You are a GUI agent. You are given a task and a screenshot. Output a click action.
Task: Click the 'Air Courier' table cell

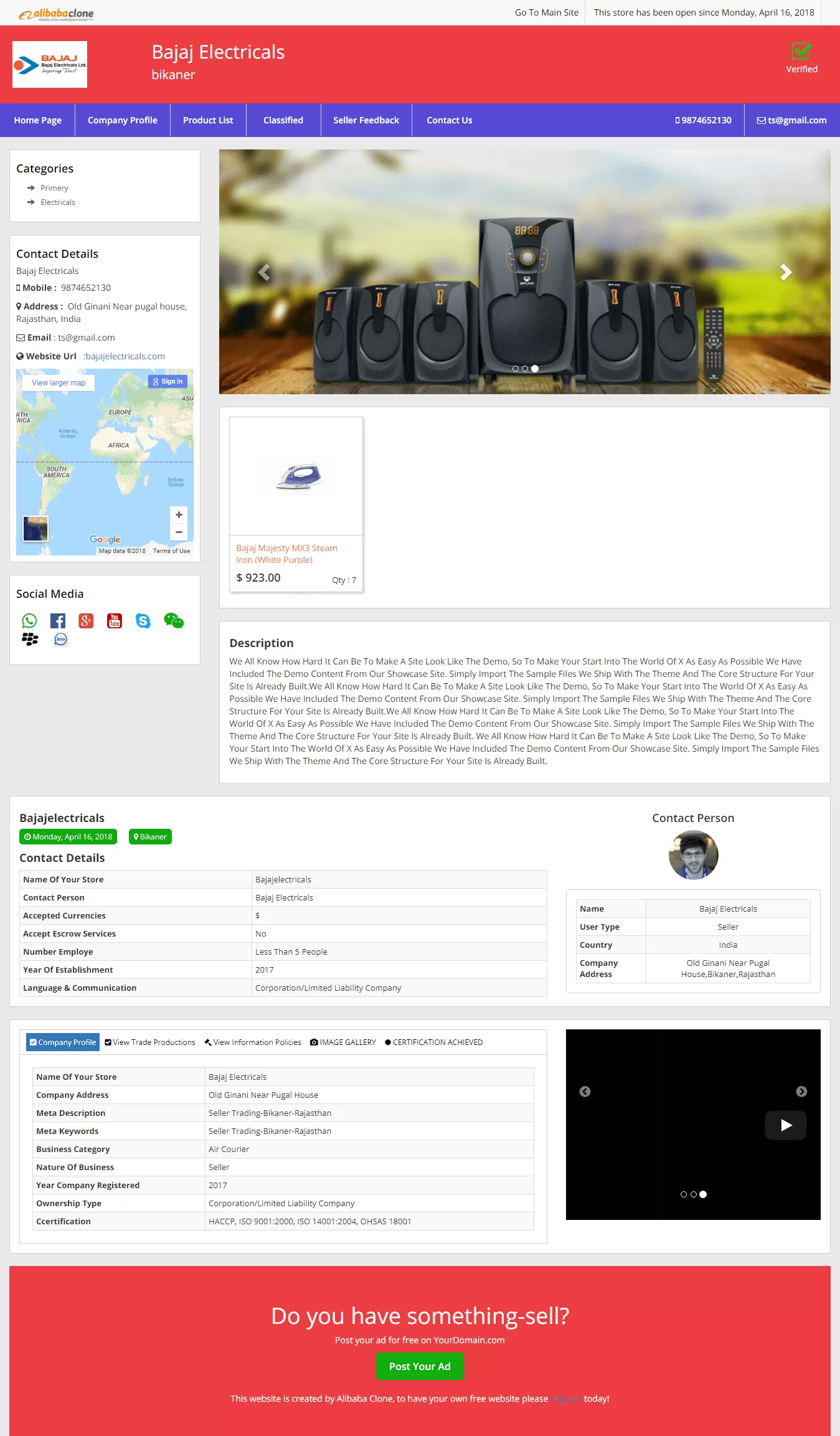click(369, 1149)
